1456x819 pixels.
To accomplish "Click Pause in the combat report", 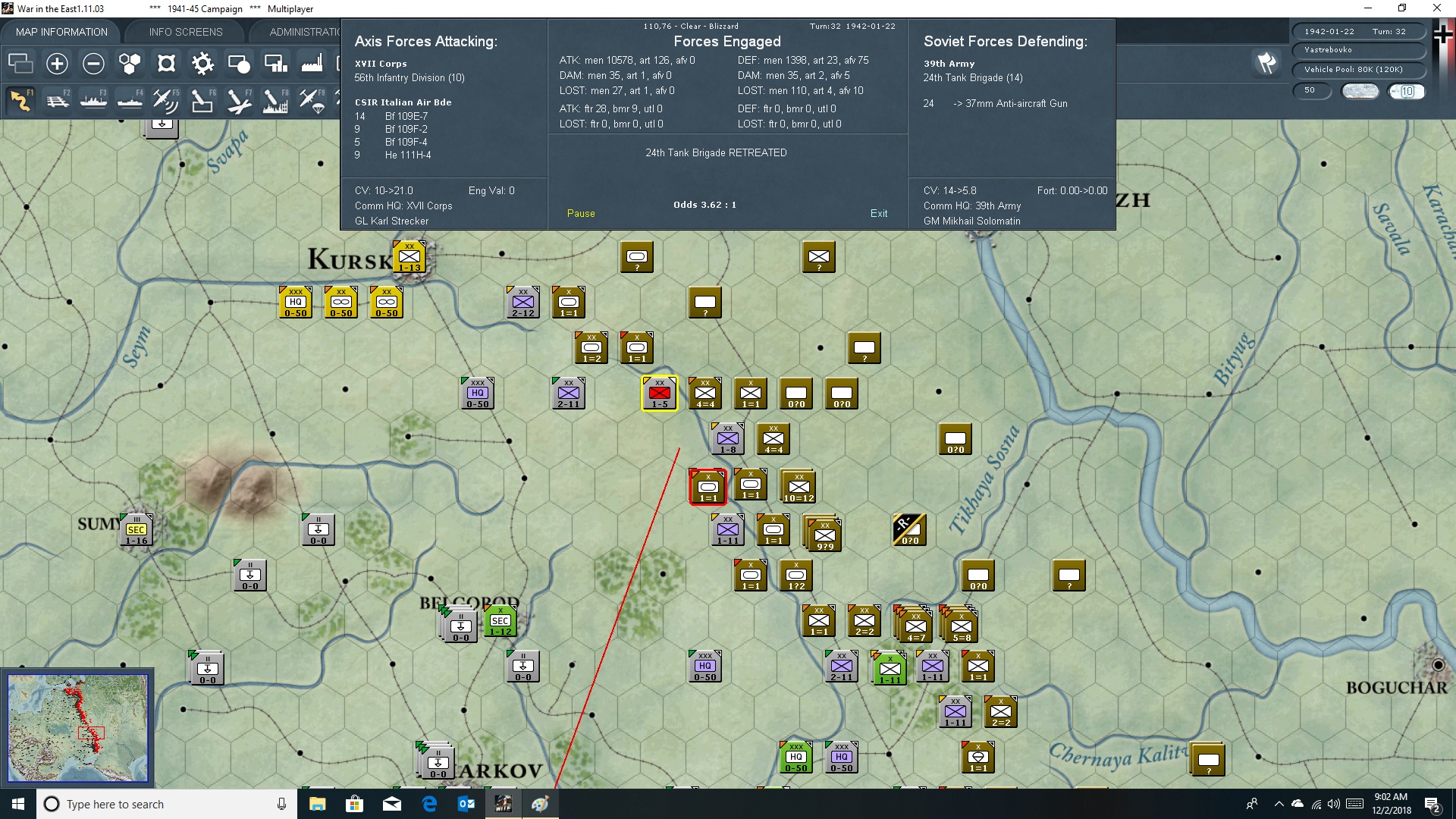I will 581,214.
